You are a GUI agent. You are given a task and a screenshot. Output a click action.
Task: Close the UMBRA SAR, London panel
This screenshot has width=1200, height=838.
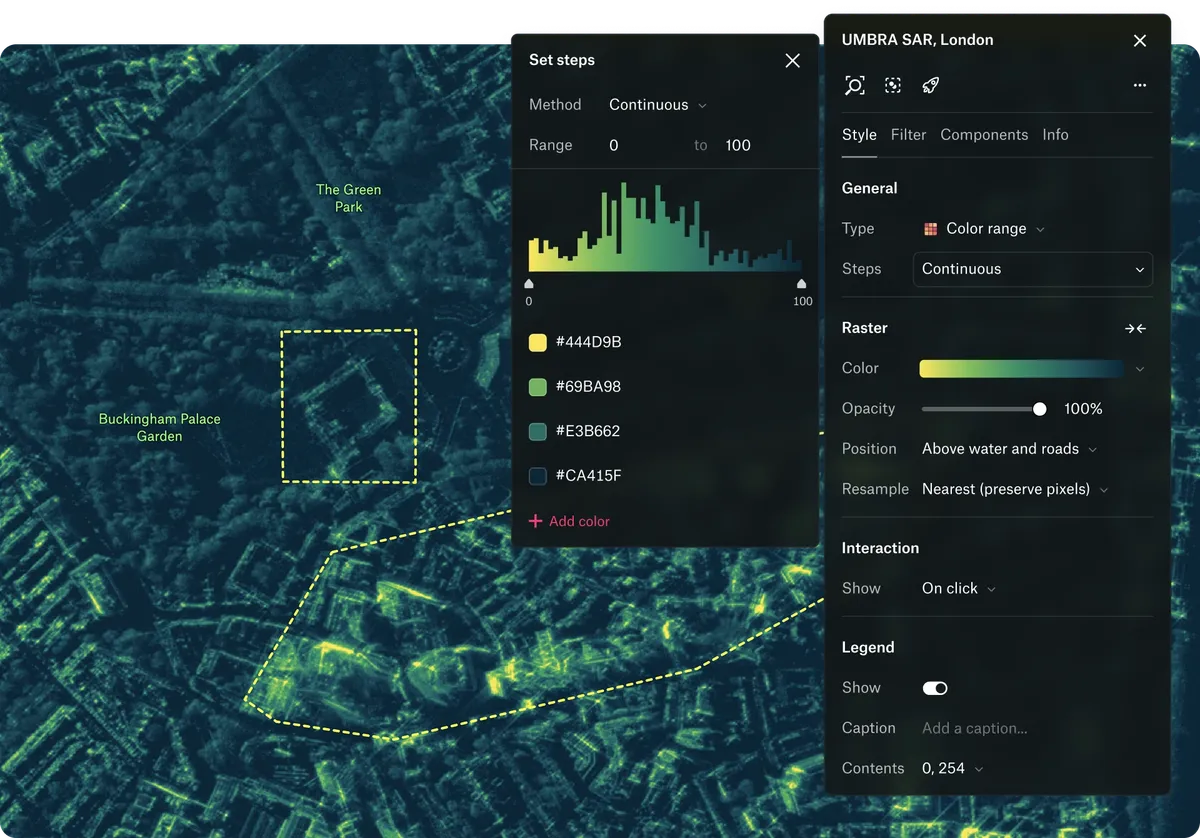pyautogui.click(x=1140, y=41)
